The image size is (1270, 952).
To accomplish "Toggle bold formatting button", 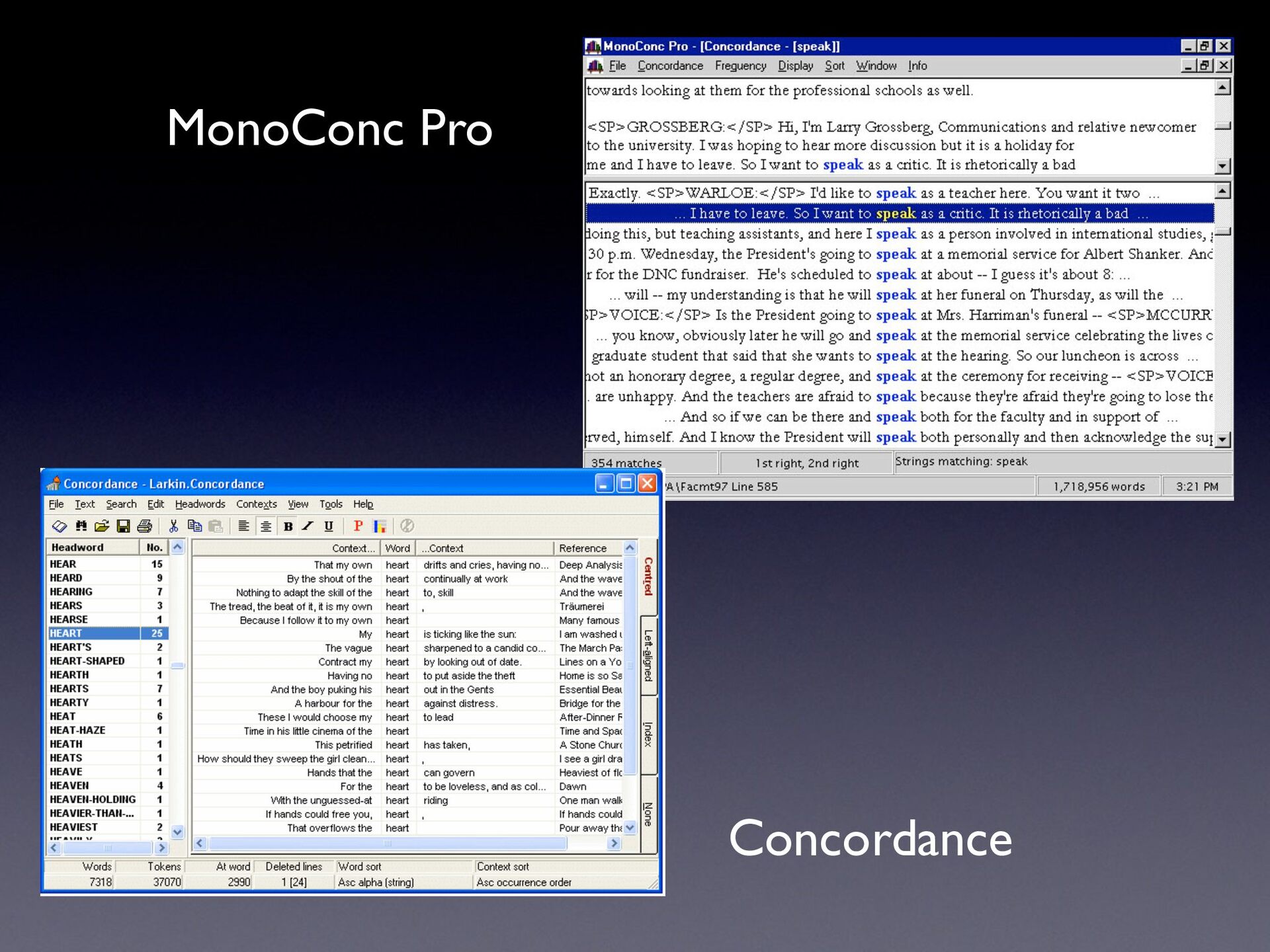I will pos(288,526).
